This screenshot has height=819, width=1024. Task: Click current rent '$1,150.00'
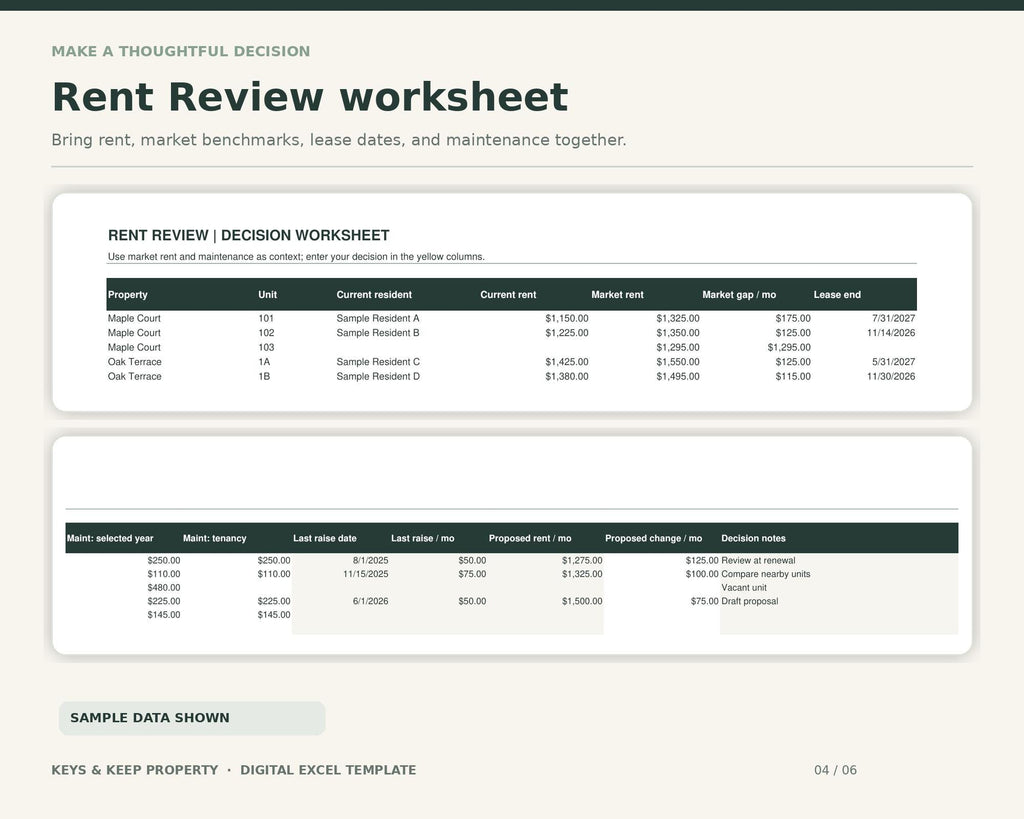point(567,318)
